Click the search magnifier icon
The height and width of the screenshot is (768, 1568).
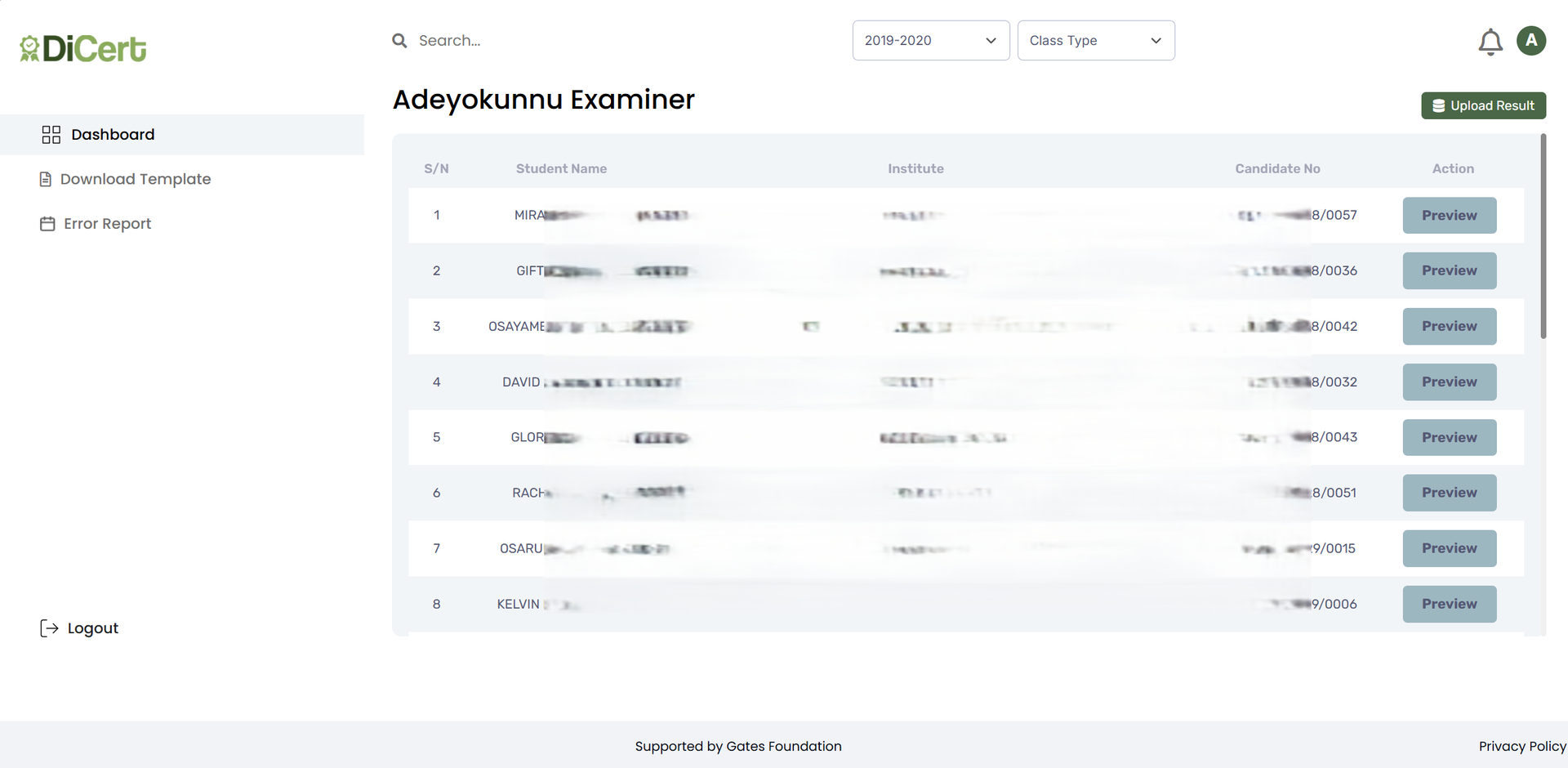399,40
